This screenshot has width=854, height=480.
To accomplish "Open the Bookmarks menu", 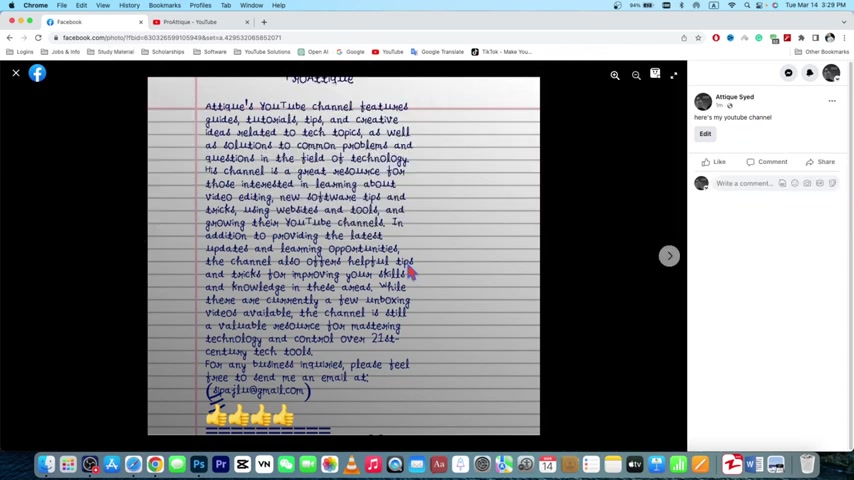I will [164, 5].
